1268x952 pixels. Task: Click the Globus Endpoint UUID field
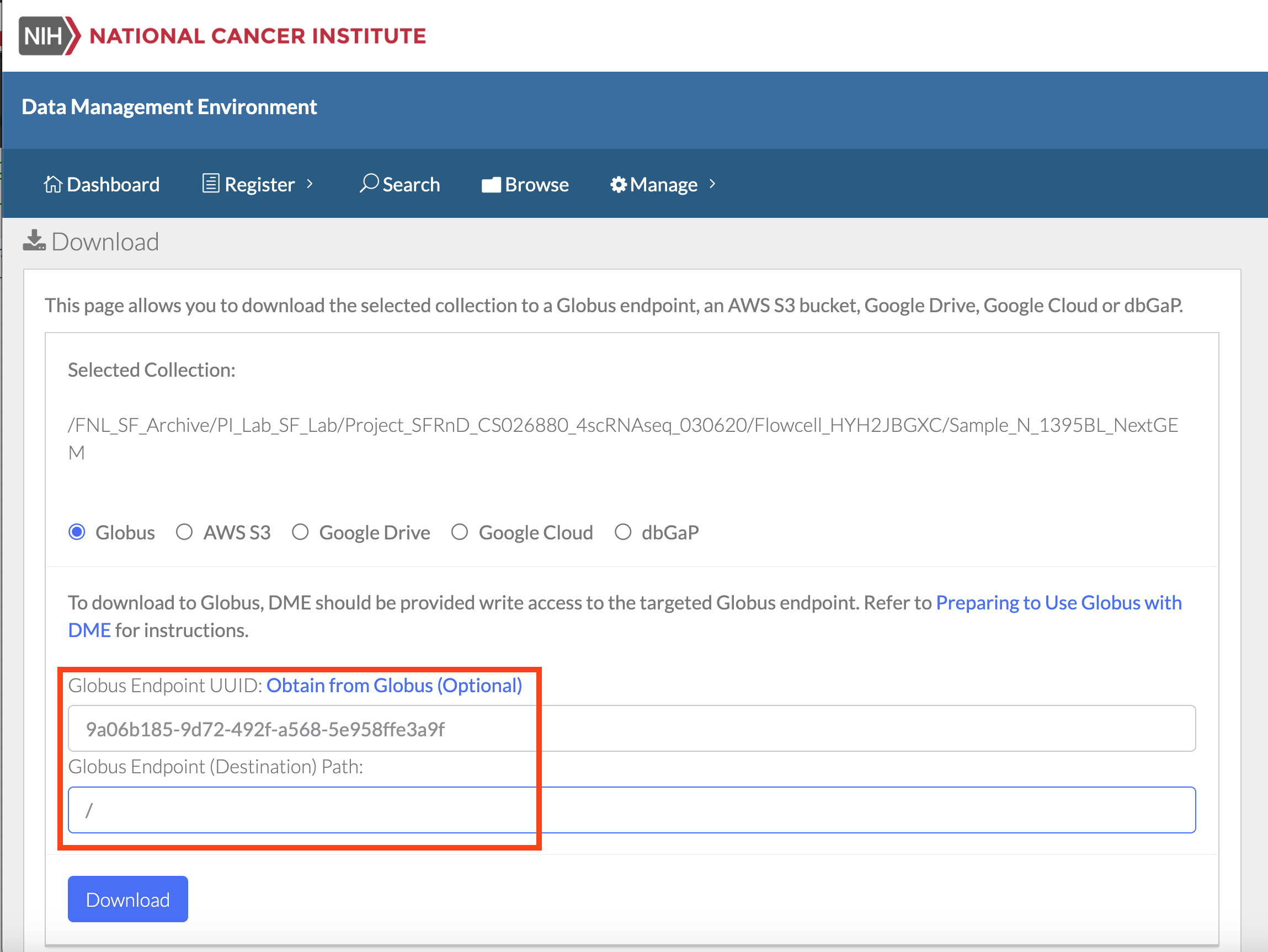[631, 729]
